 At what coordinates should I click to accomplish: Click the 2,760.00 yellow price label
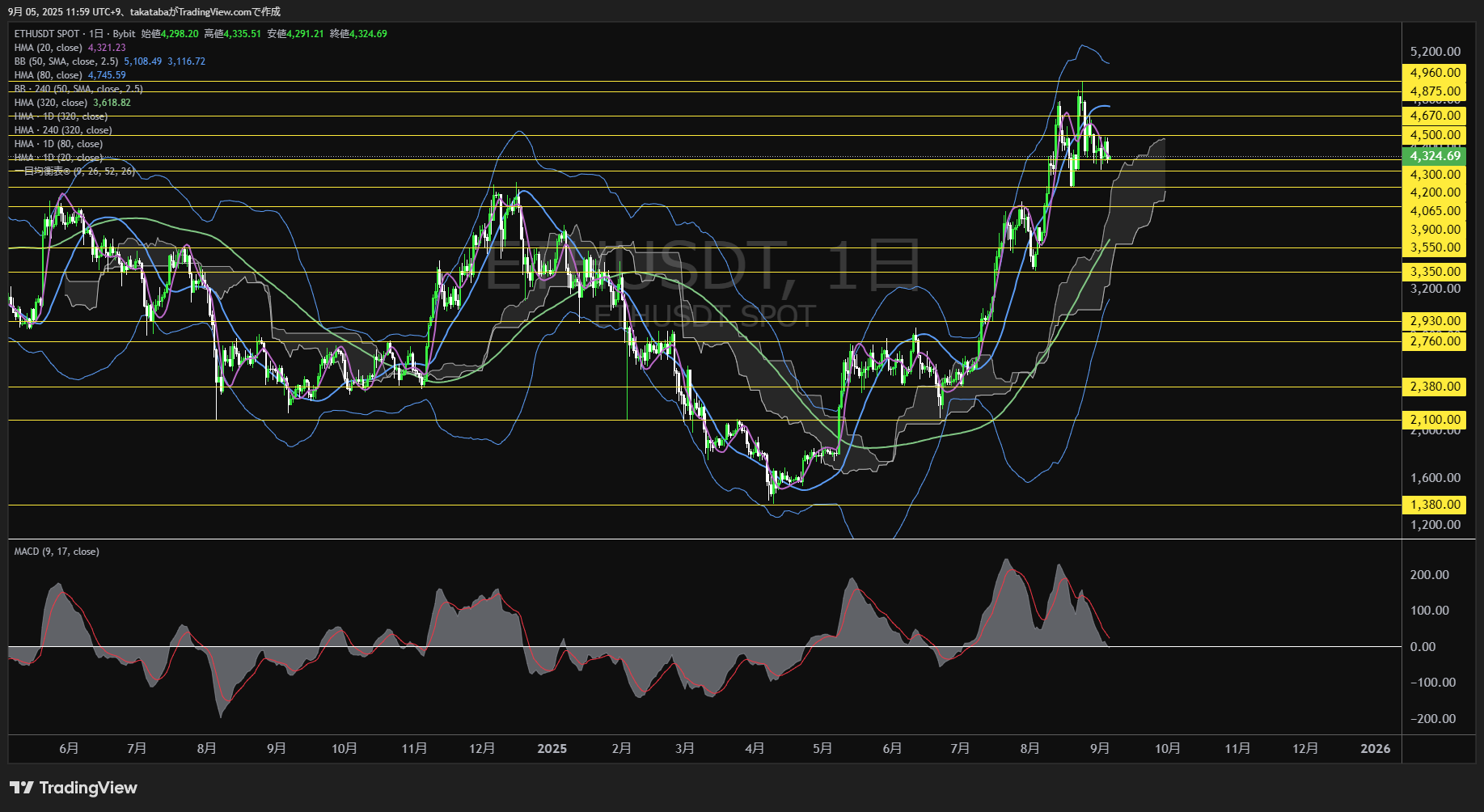point(1435,341)
